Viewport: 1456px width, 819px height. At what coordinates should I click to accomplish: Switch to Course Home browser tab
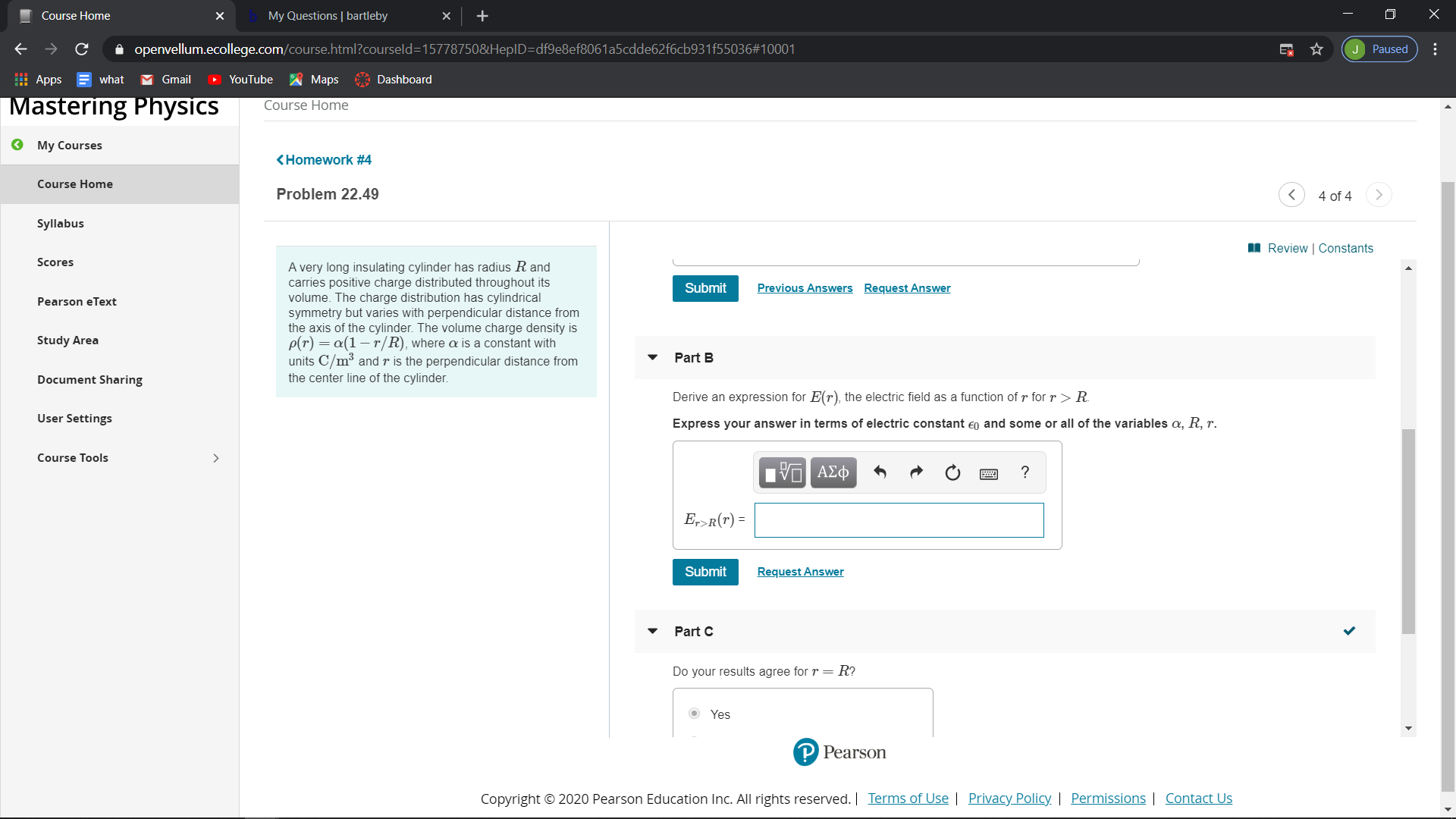(121, 16)
